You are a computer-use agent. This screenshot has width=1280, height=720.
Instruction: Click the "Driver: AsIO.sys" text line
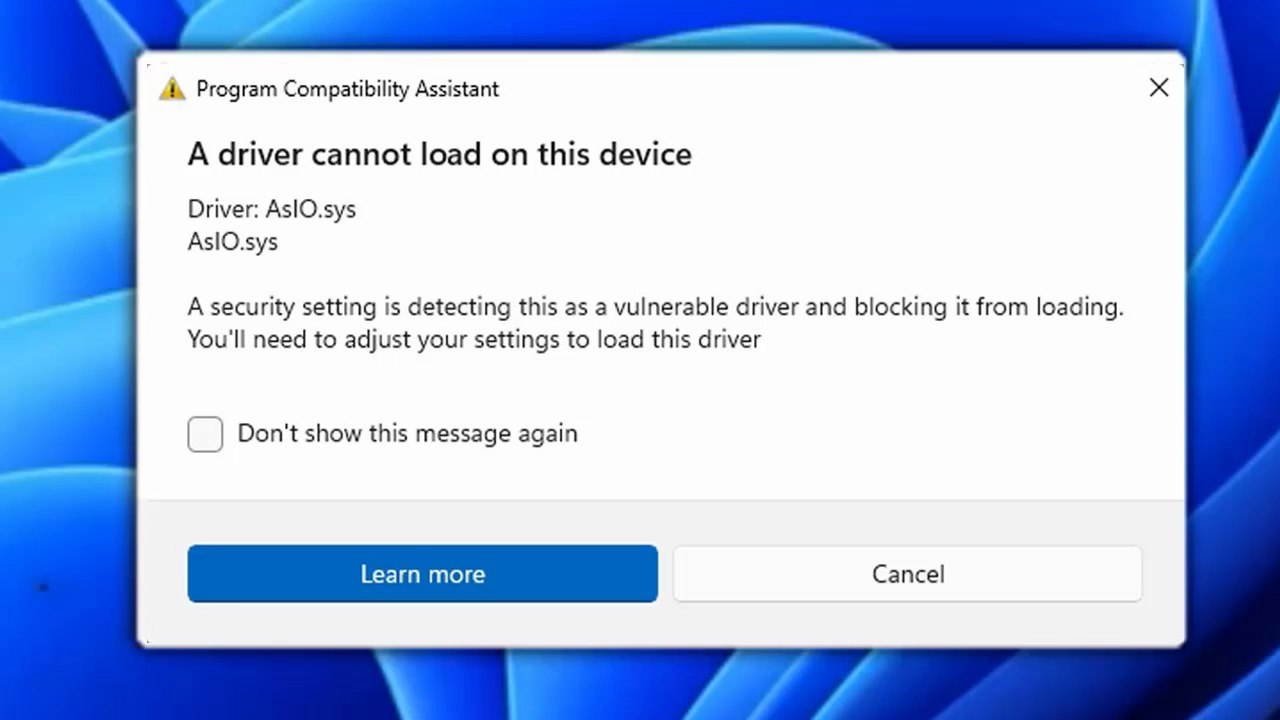(271, 209)
